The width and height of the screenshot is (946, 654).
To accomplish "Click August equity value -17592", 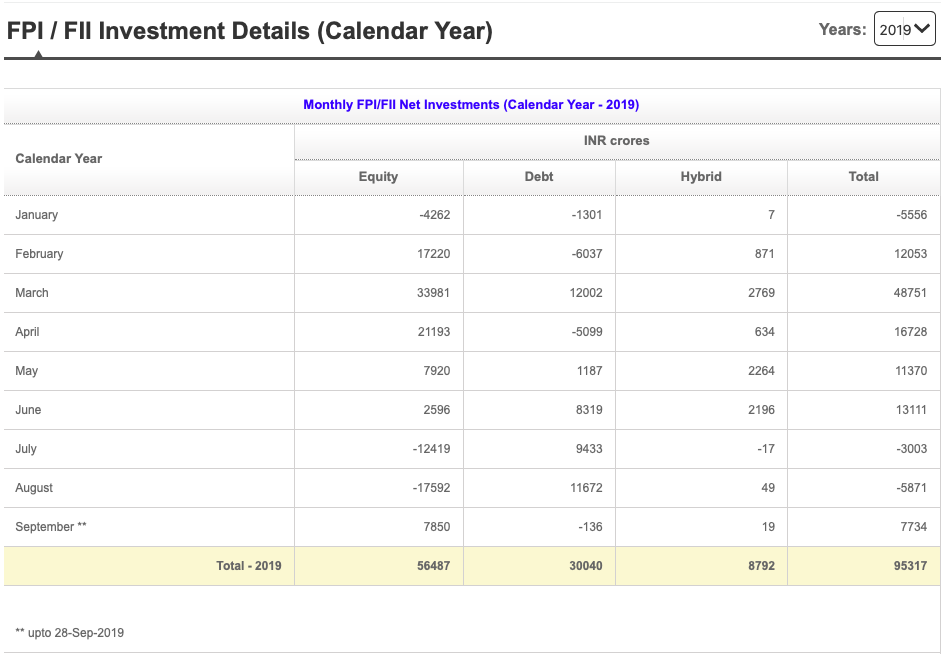I will pos(431,487).
